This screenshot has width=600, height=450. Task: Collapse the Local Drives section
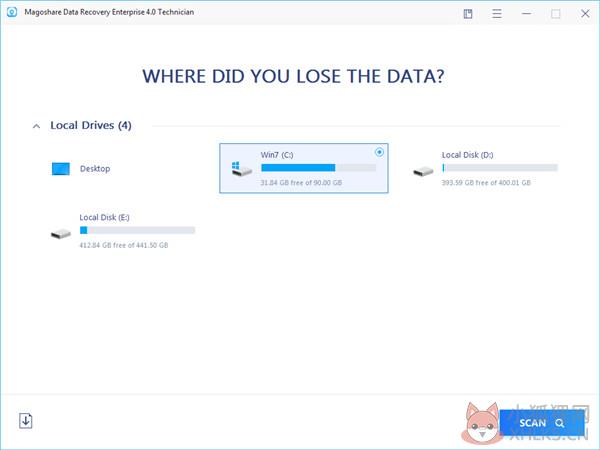36,126
